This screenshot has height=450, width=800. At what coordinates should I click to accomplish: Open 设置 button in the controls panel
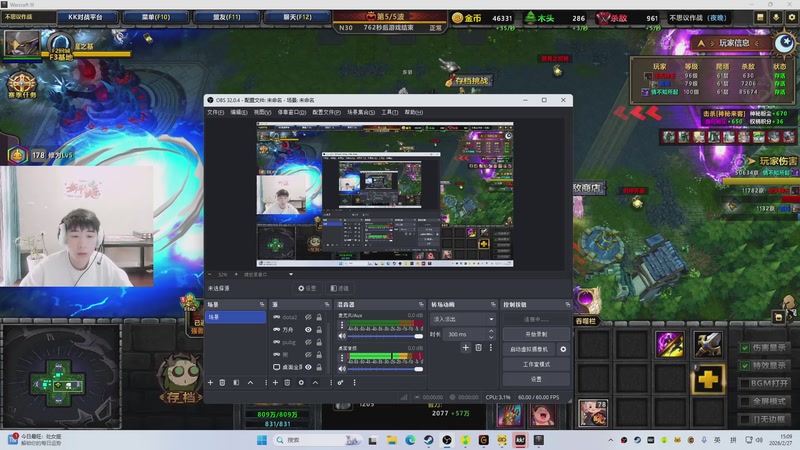536,379
